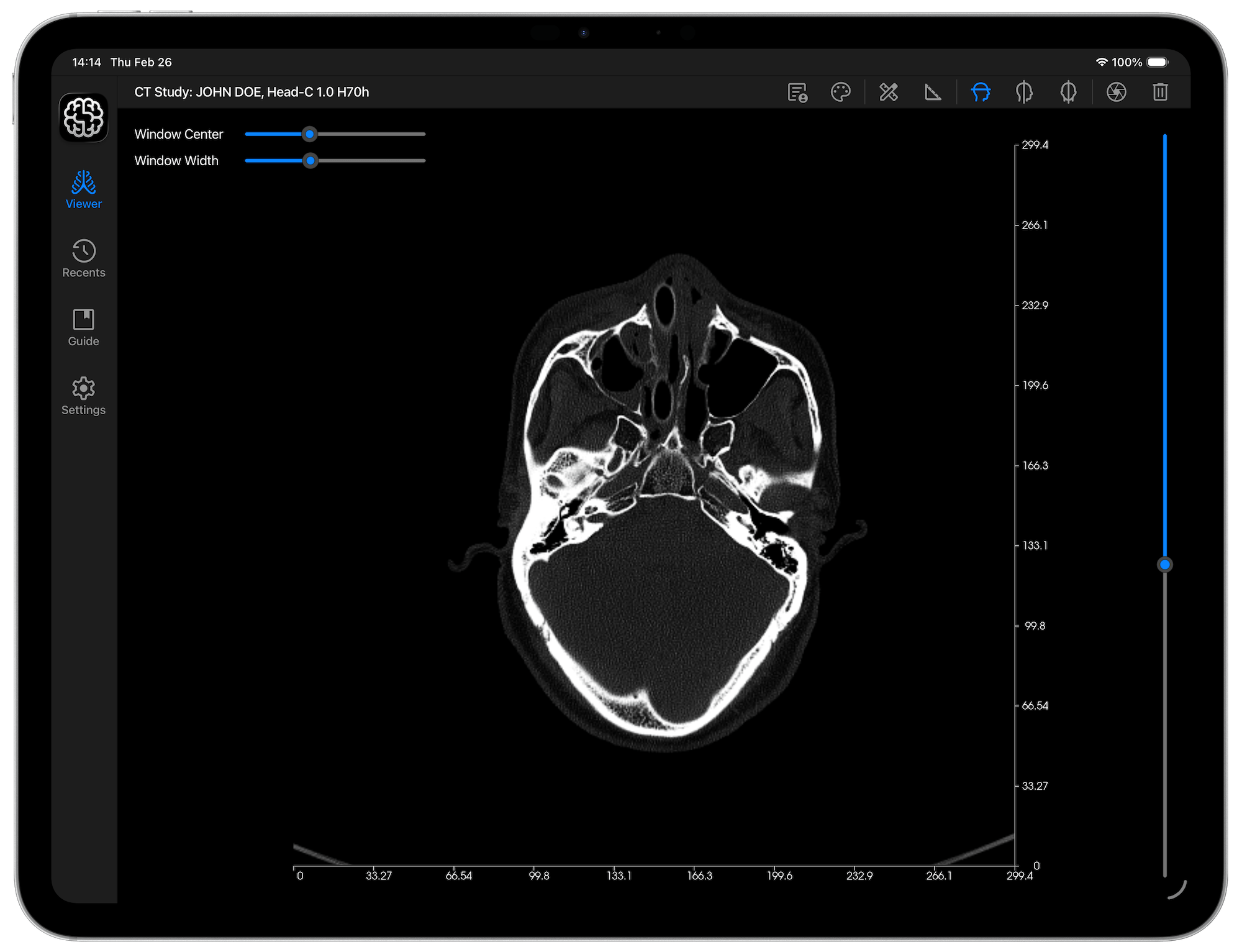Toggle the active axial head orientation
The height and width of the screenshot is (952, 1242).
tap(979, 93)
